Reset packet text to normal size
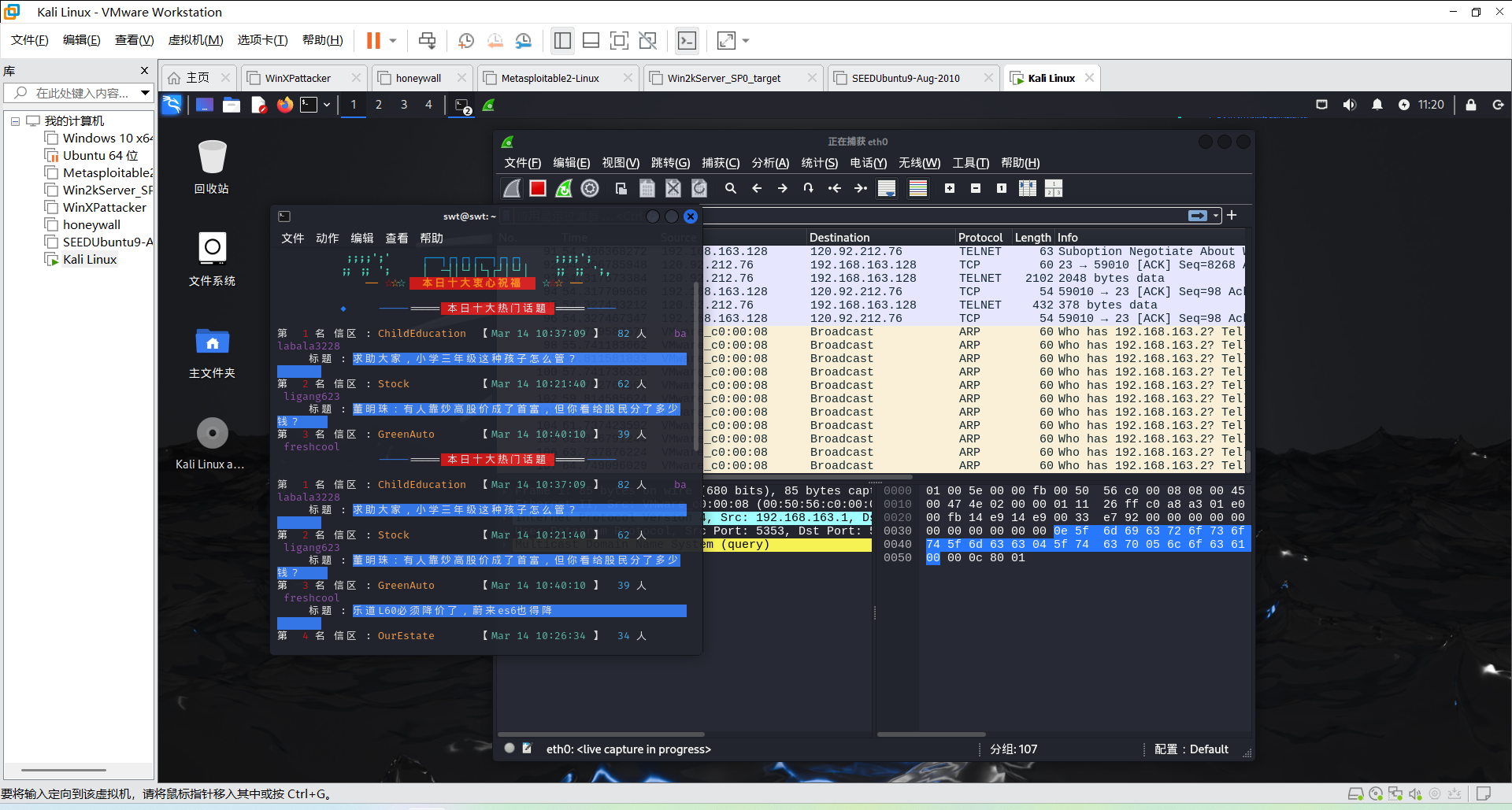This screenshot has height=810, width=1512. [x=1002, y=188]
